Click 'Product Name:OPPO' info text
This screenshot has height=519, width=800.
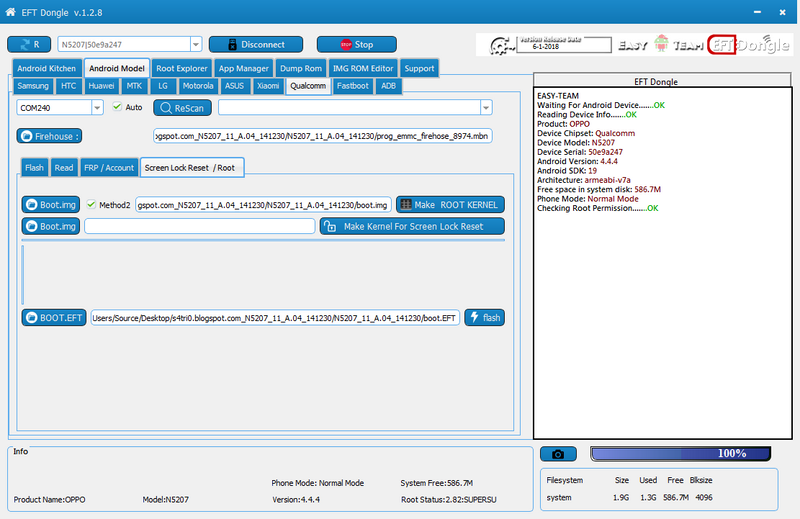click(49, 499)
